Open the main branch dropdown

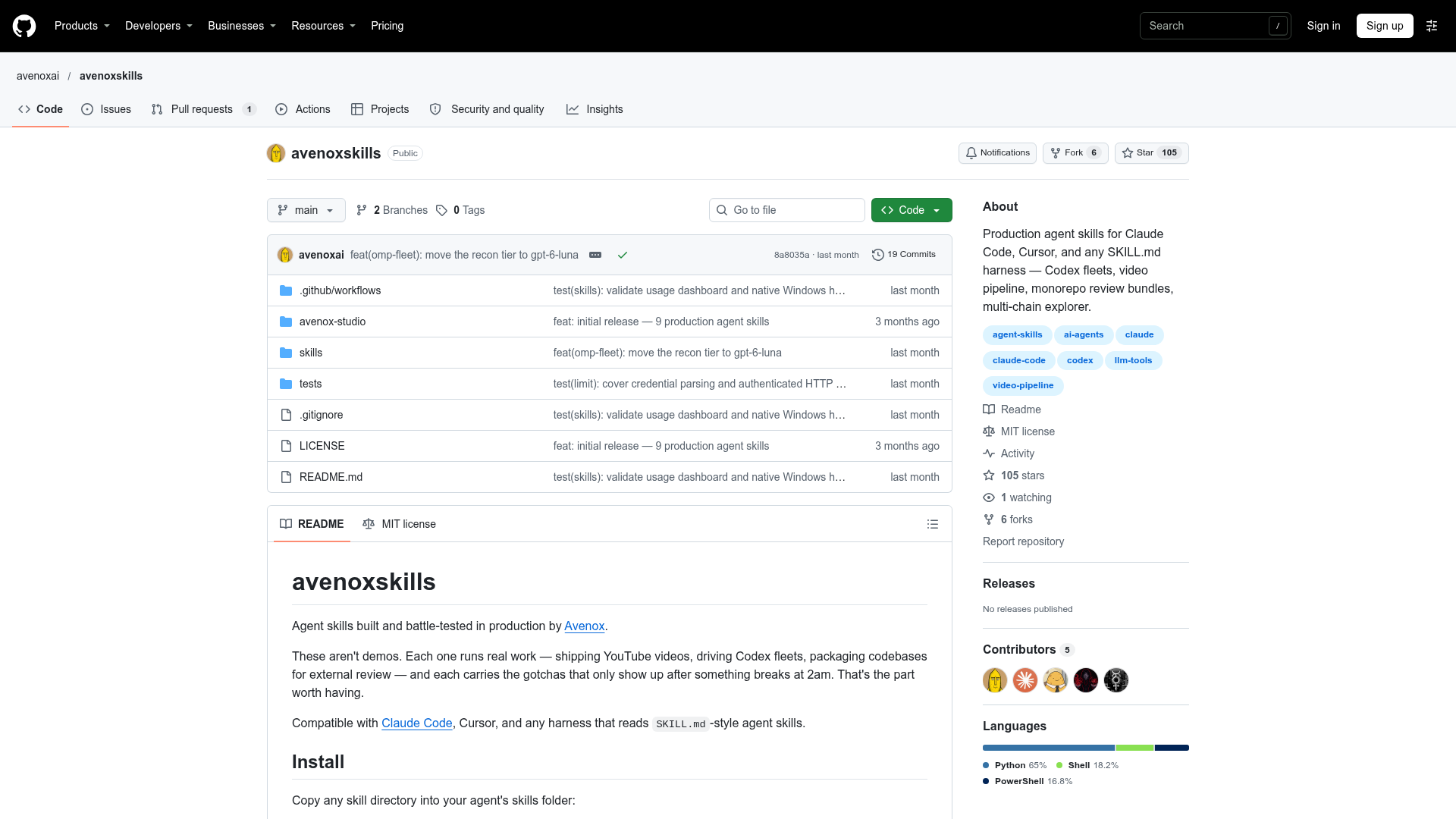click(x=306, y=210)
